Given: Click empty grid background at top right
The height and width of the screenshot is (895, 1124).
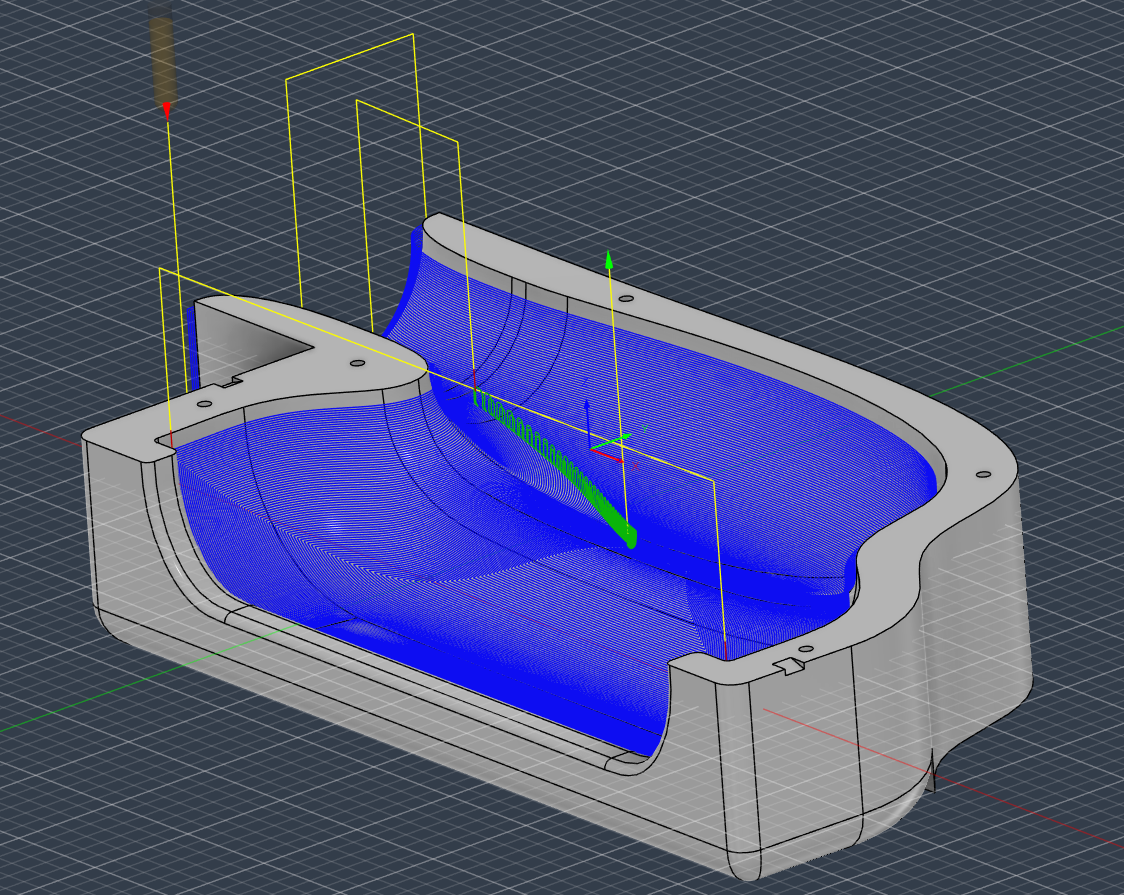Looking at the screenshot, I should [950, 120].
